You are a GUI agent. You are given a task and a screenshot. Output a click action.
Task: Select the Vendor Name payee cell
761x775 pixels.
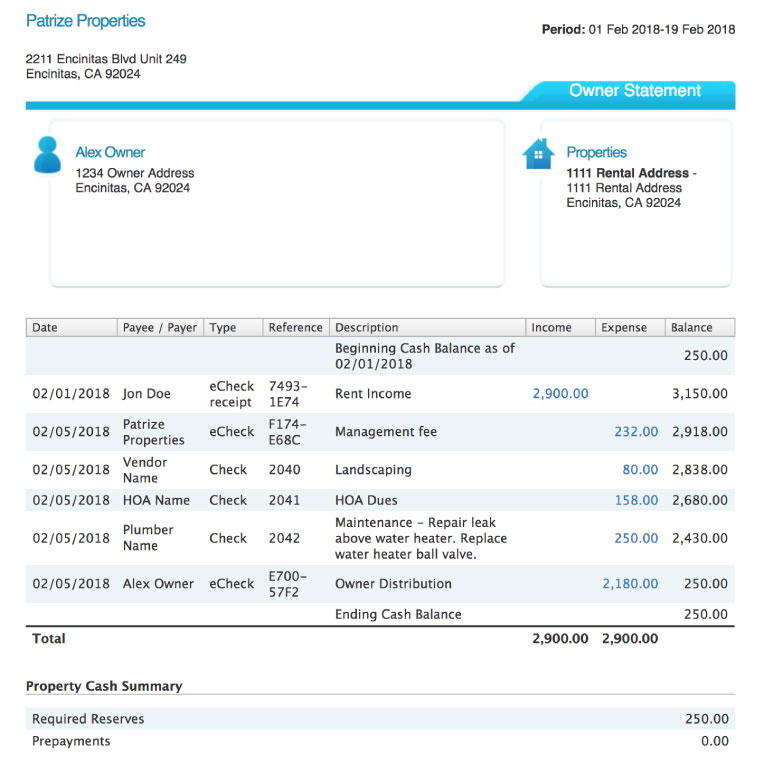(145, 470)
